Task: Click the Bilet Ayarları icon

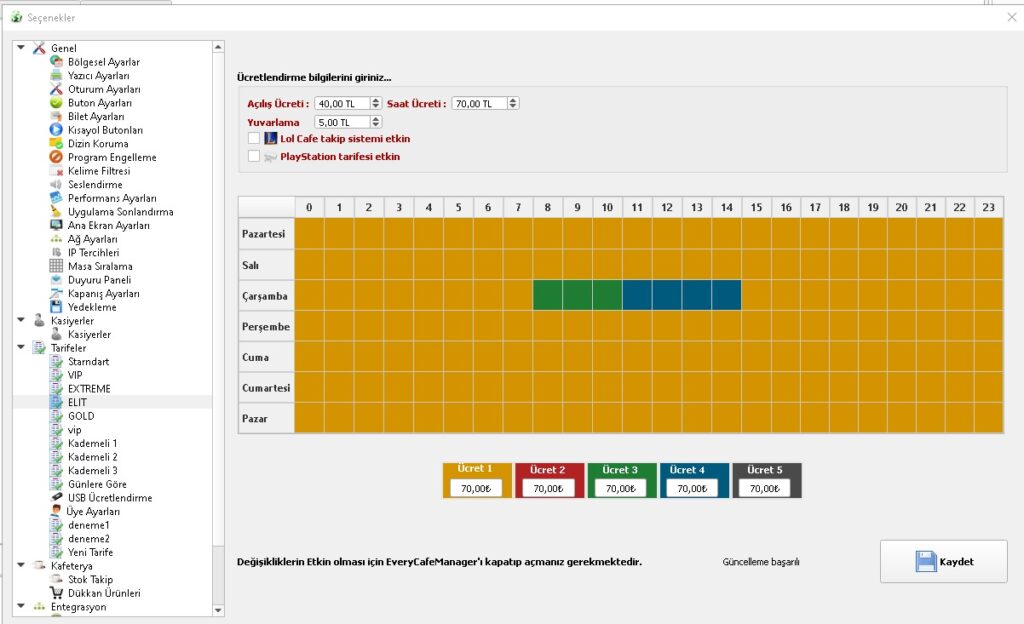Action: tap(57, 116)
